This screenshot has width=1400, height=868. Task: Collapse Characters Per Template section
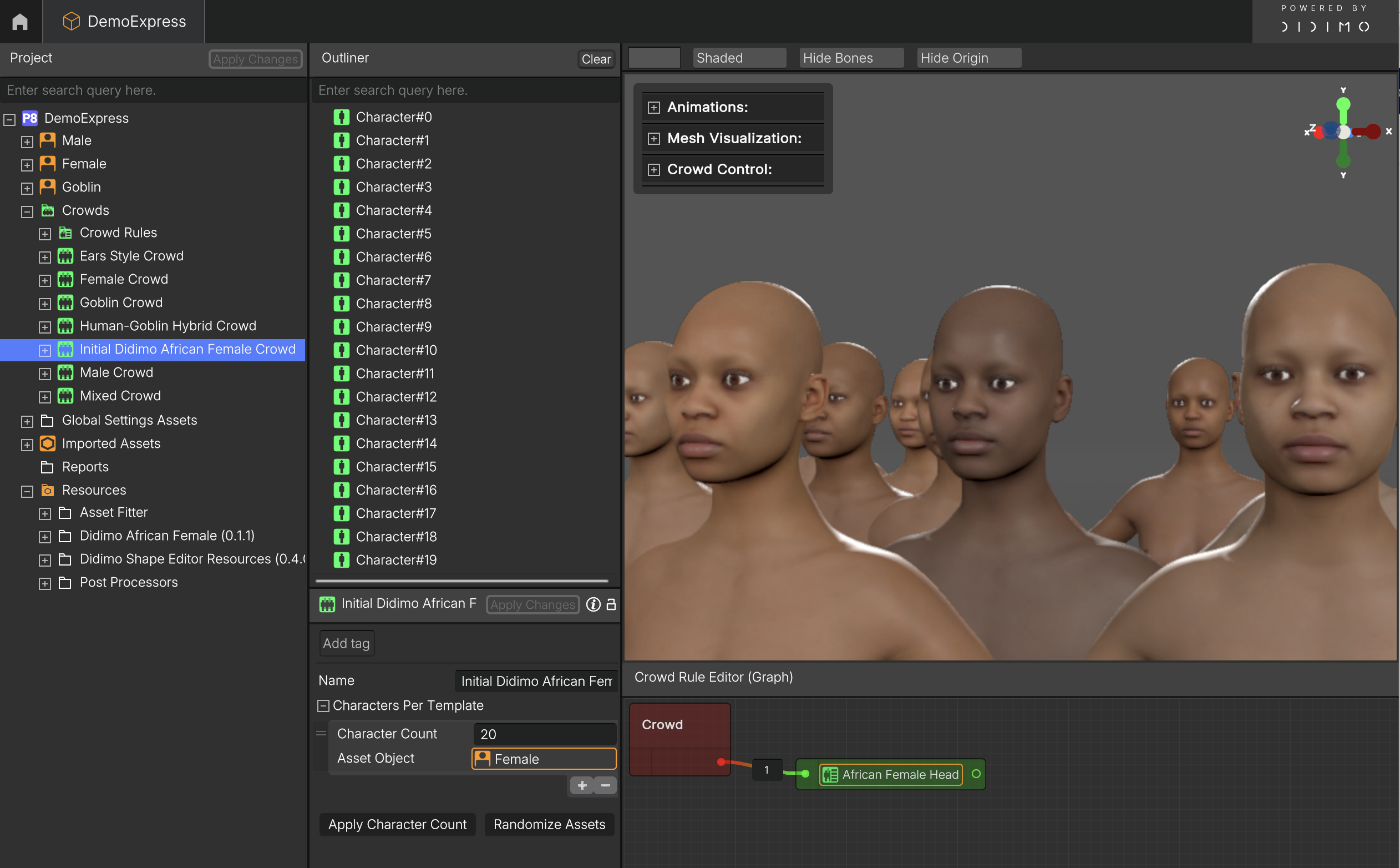323,705
